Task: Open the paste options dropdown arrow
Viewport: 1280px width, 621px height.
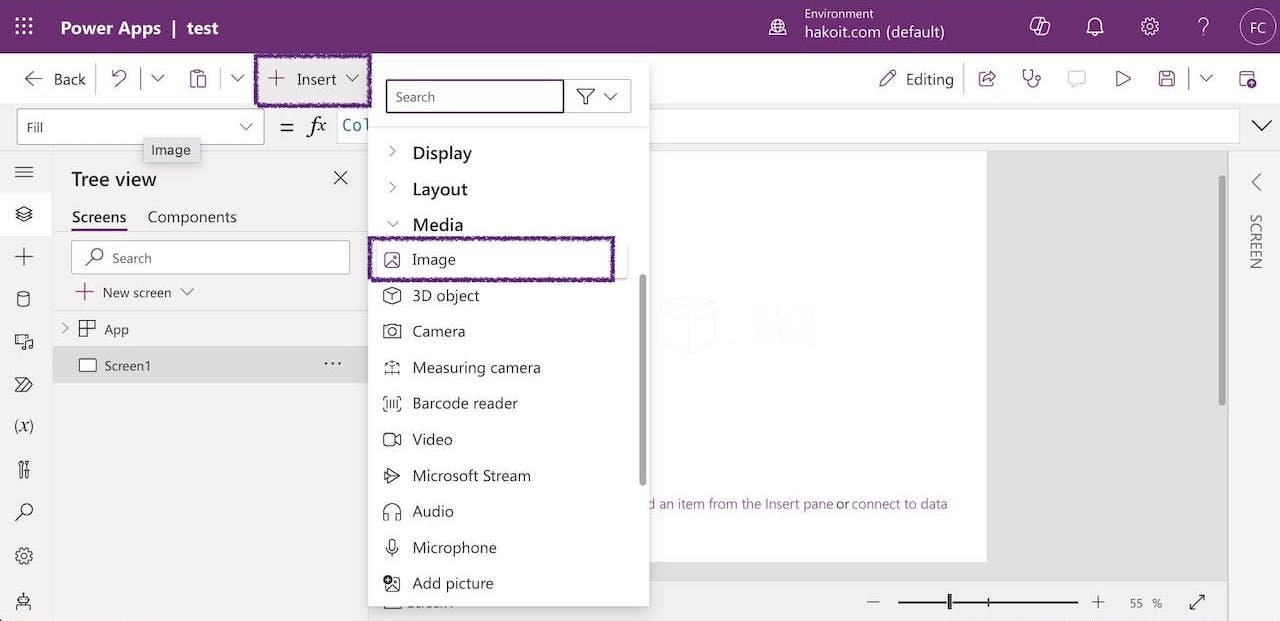Action: tap(237, 78)
